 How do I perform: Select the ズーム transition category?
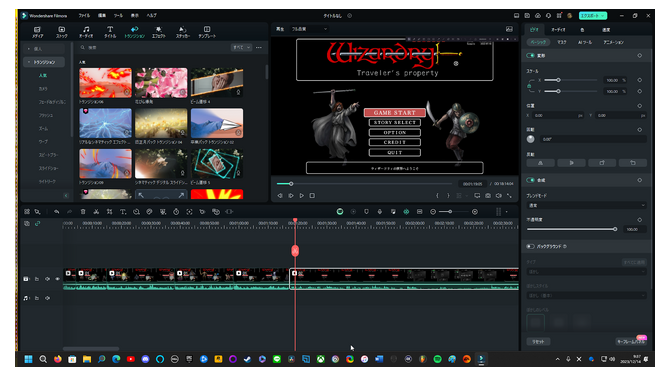coord(43,128)
